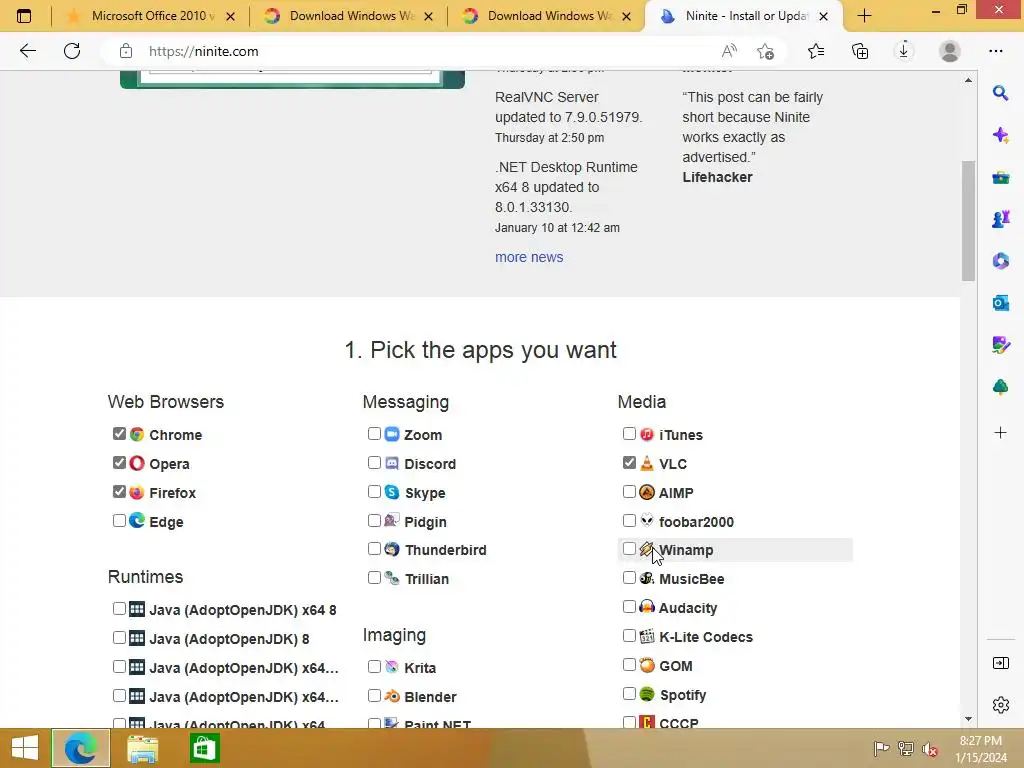Viewport: 1024px width, 768px height.
Task: Click the taskbar clock showing 8:27 PM
Action: (980, 748)
